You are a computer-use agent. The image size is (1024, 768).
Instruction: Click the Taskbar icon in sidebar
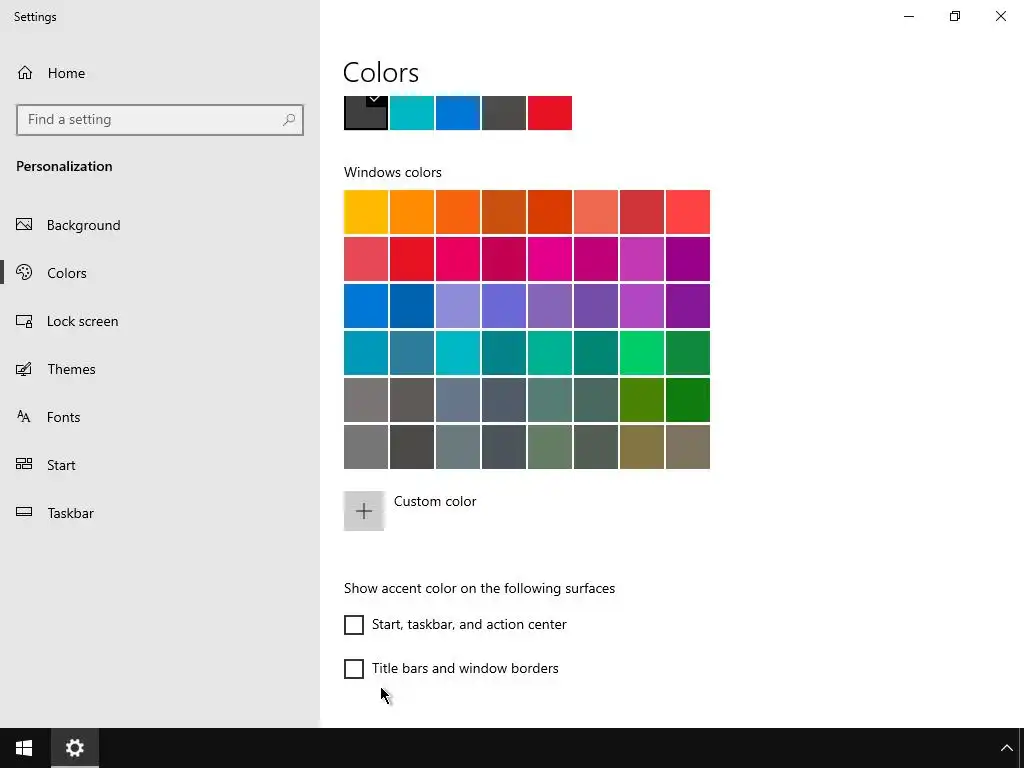pos(25,513)
